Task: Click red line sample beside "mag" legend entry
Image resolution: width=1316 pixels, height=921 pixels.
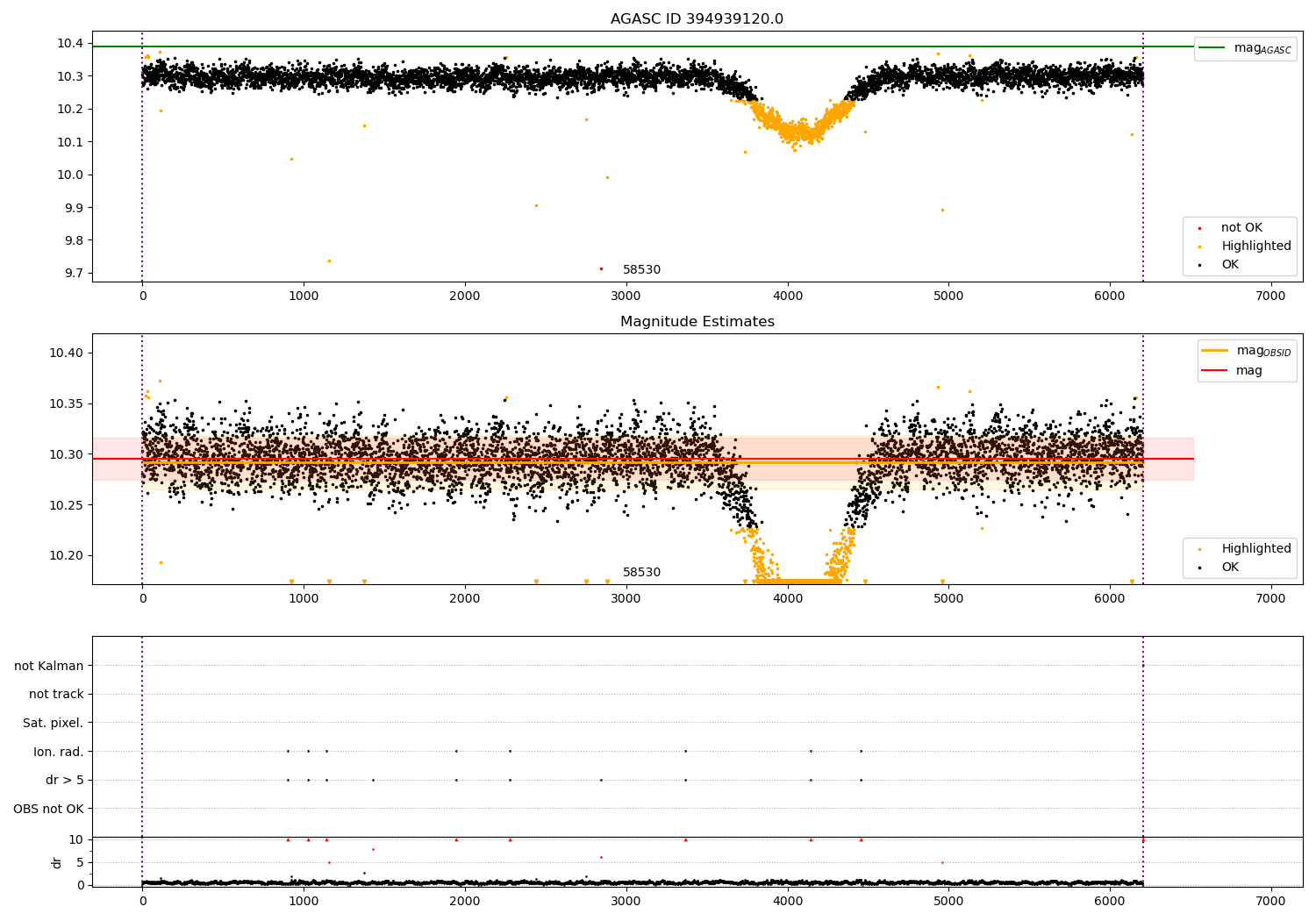Action: pos(1214,371)
